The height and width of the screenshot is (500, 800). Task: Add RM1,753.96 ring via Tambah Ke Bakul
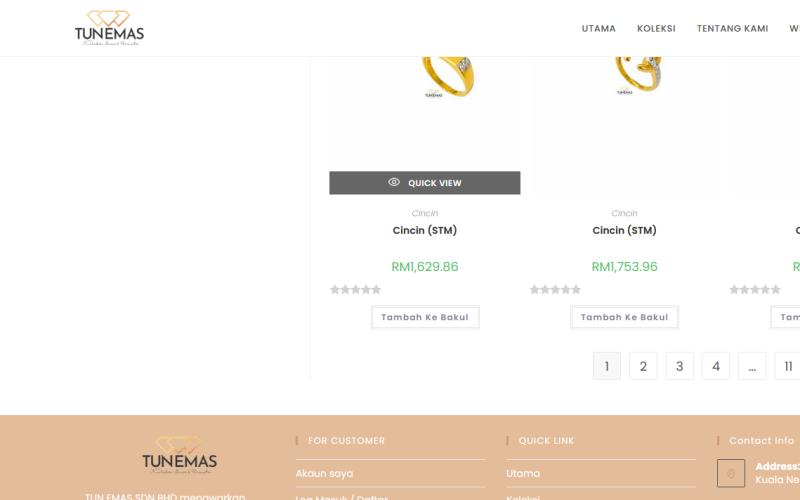tap(624, 317)
